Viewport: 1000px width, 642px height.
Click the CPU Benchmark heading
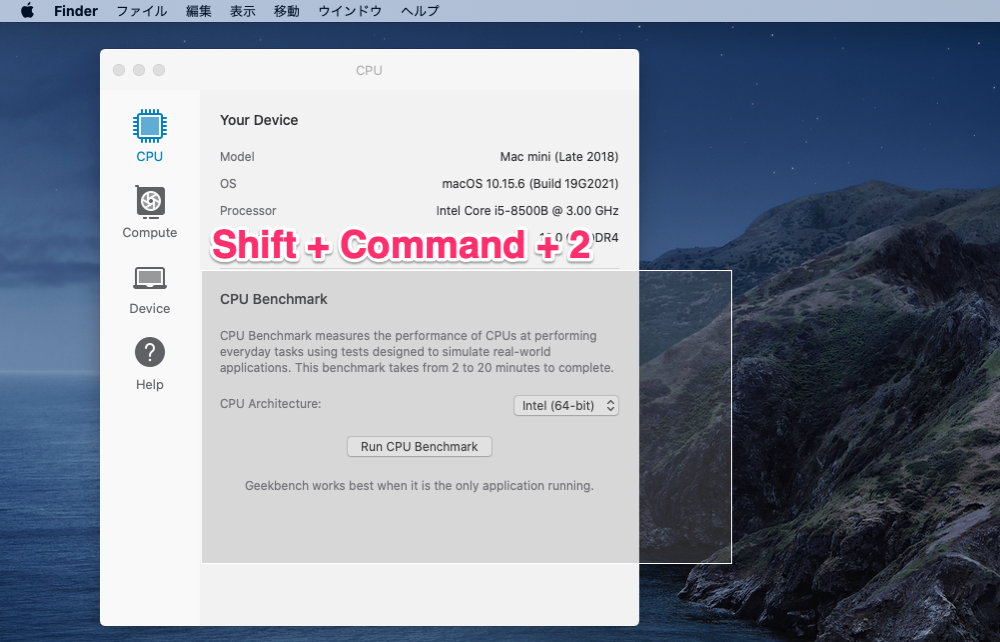[274, 299]
